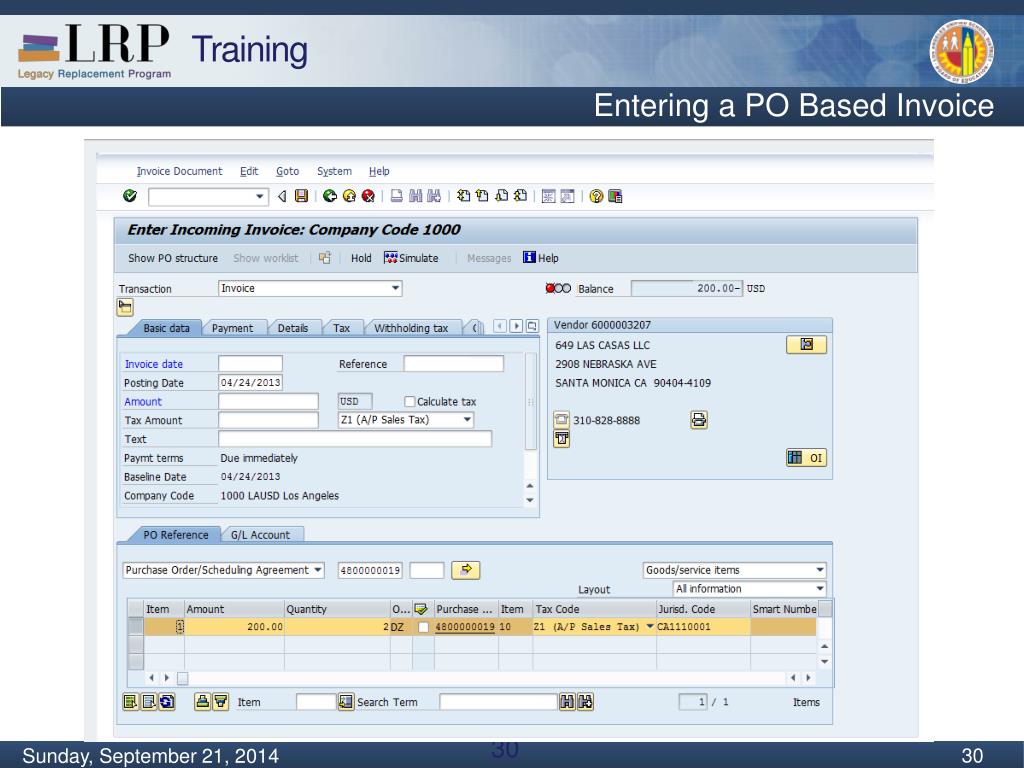Screen dimensions: 1024x768
Task: Open the Invoice Document menu
Action: click(180, 171)
